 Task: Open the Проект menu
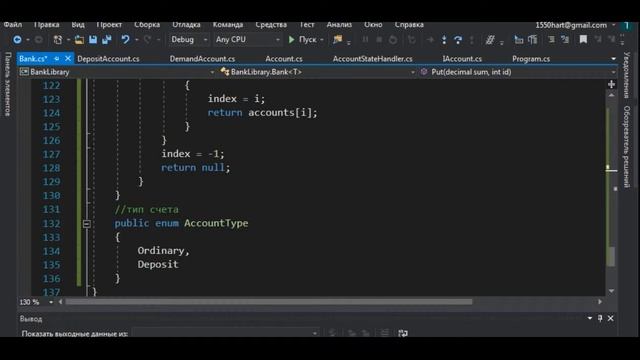point(109,25)
